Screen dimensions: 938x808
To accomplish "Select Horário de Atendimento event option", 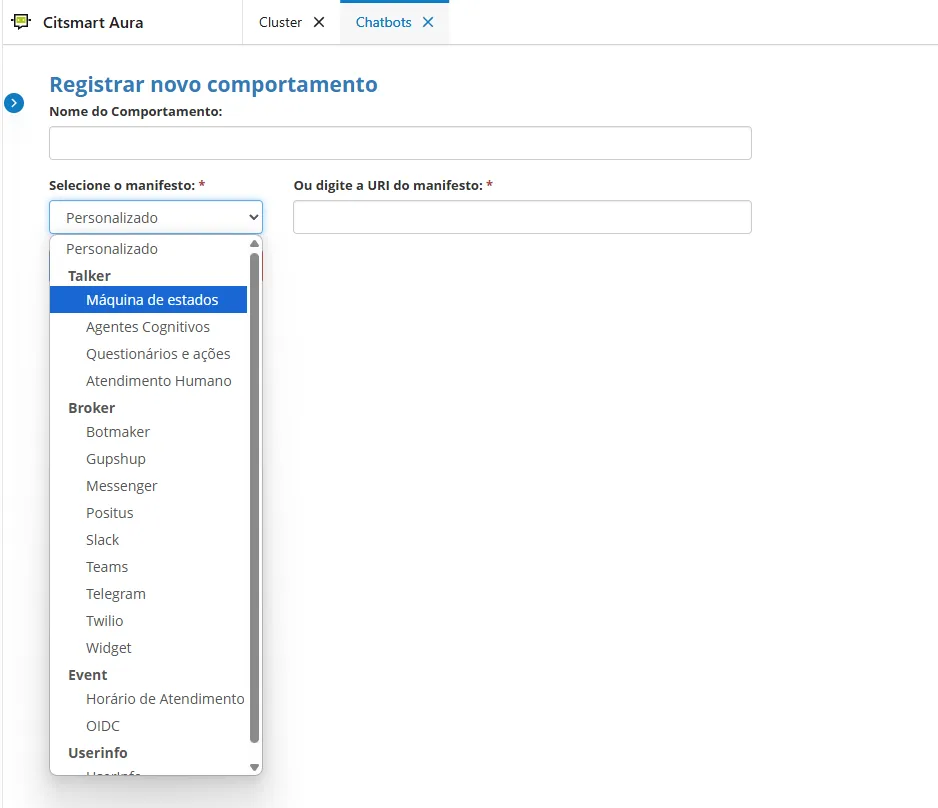I will 148,699.
